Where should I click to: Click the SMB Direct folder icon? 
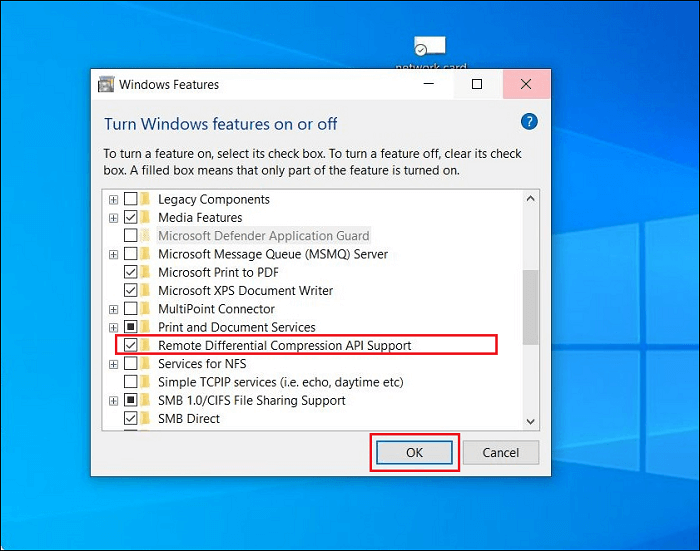coord(147,419)
